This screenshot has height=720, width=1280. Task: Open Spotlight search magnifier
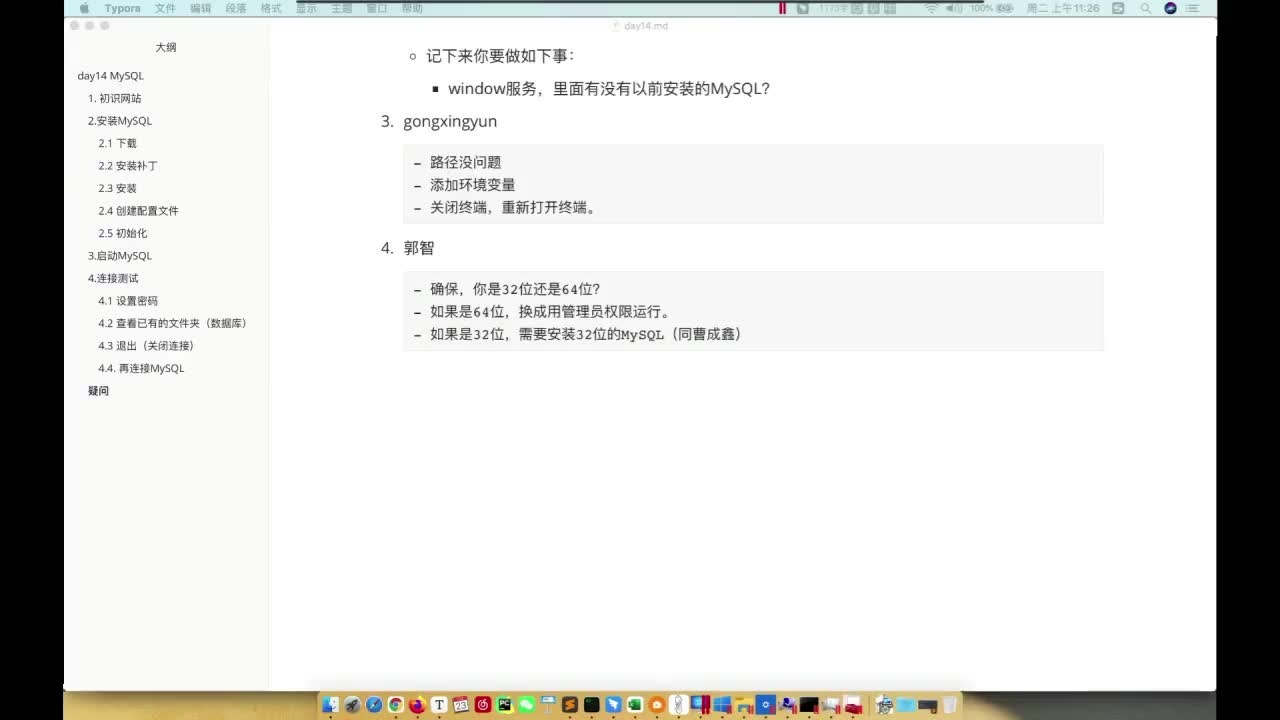tap(1146, 8)
